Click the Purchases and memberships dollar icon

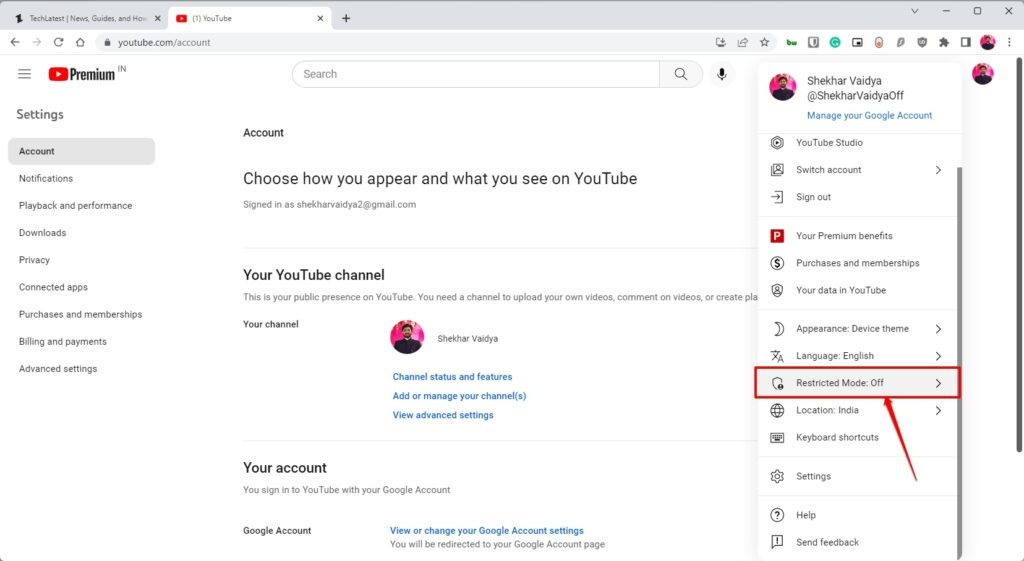click(777, 263)
